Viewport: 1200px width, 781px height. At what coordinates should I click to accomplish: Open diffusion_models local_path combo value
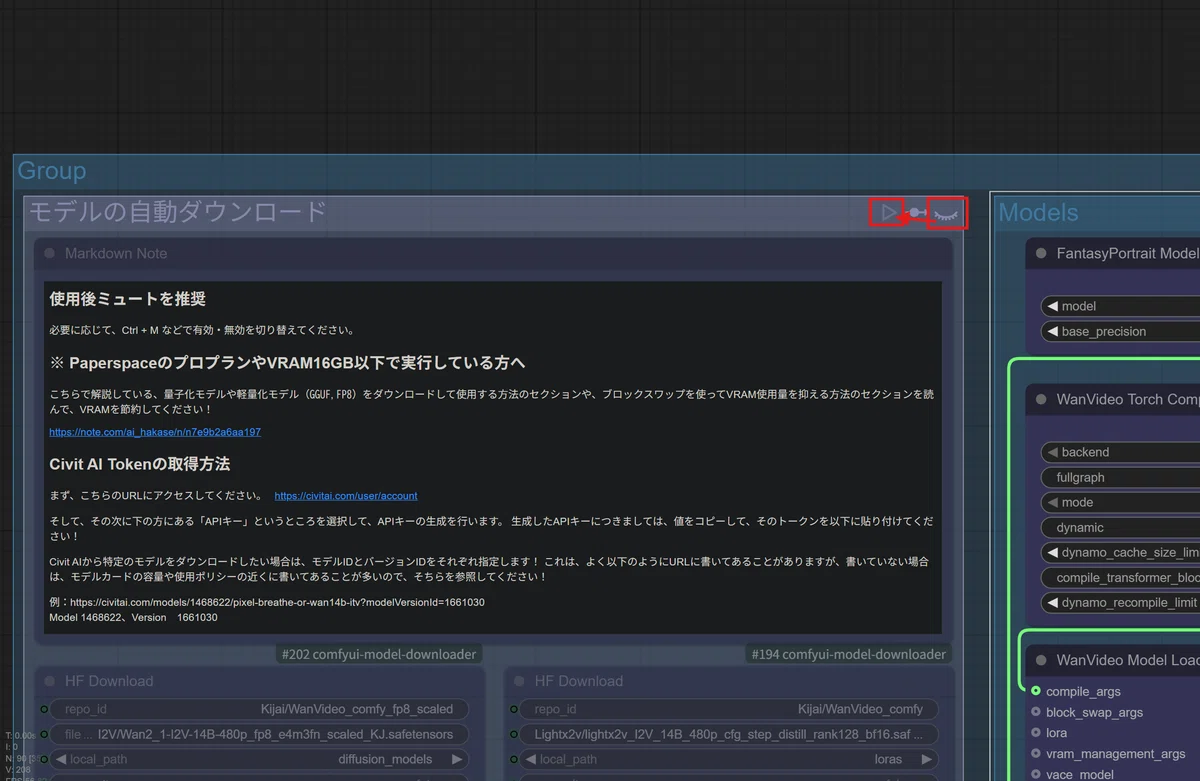[x=385, y=759]
